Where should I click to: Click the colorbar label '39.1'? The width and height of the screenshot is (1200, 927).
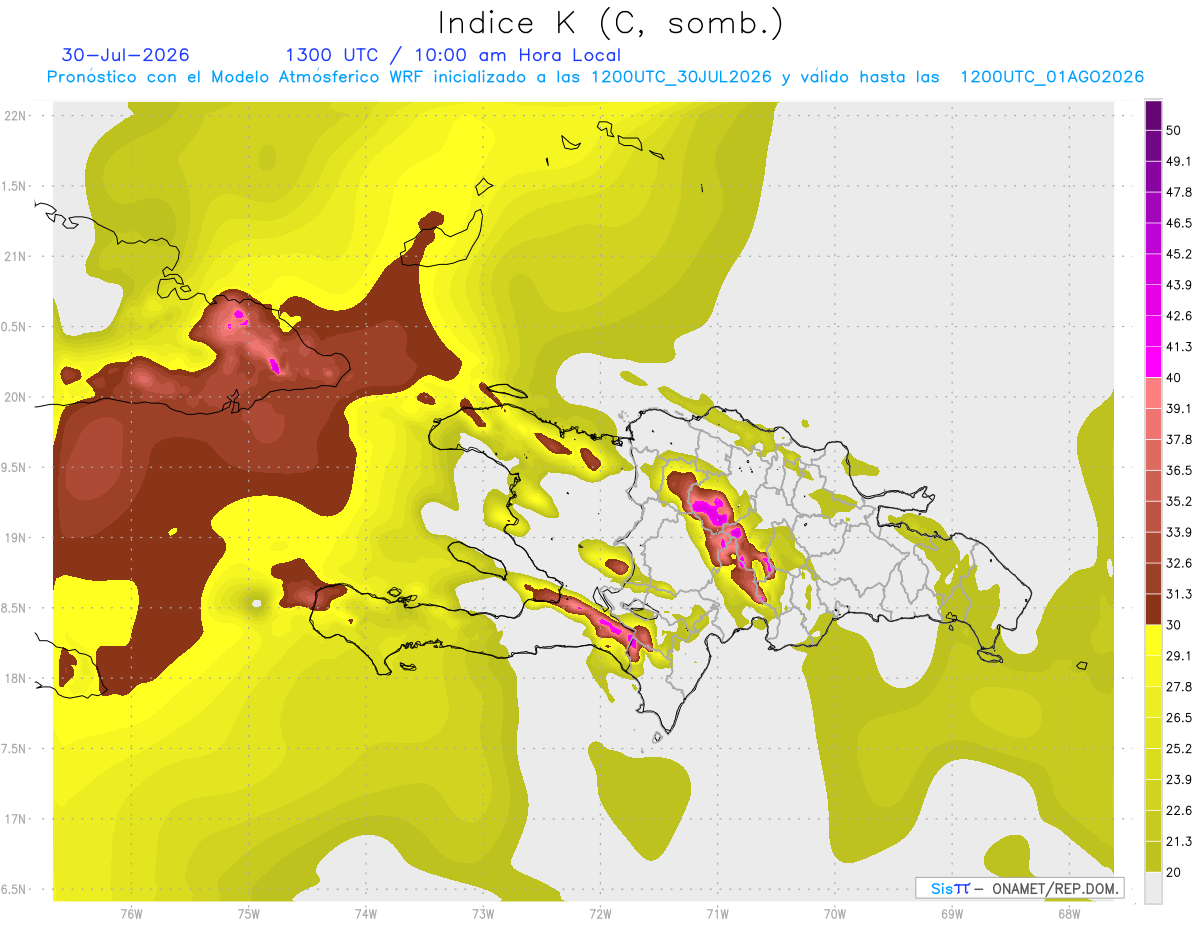(x=1179, y=408)
